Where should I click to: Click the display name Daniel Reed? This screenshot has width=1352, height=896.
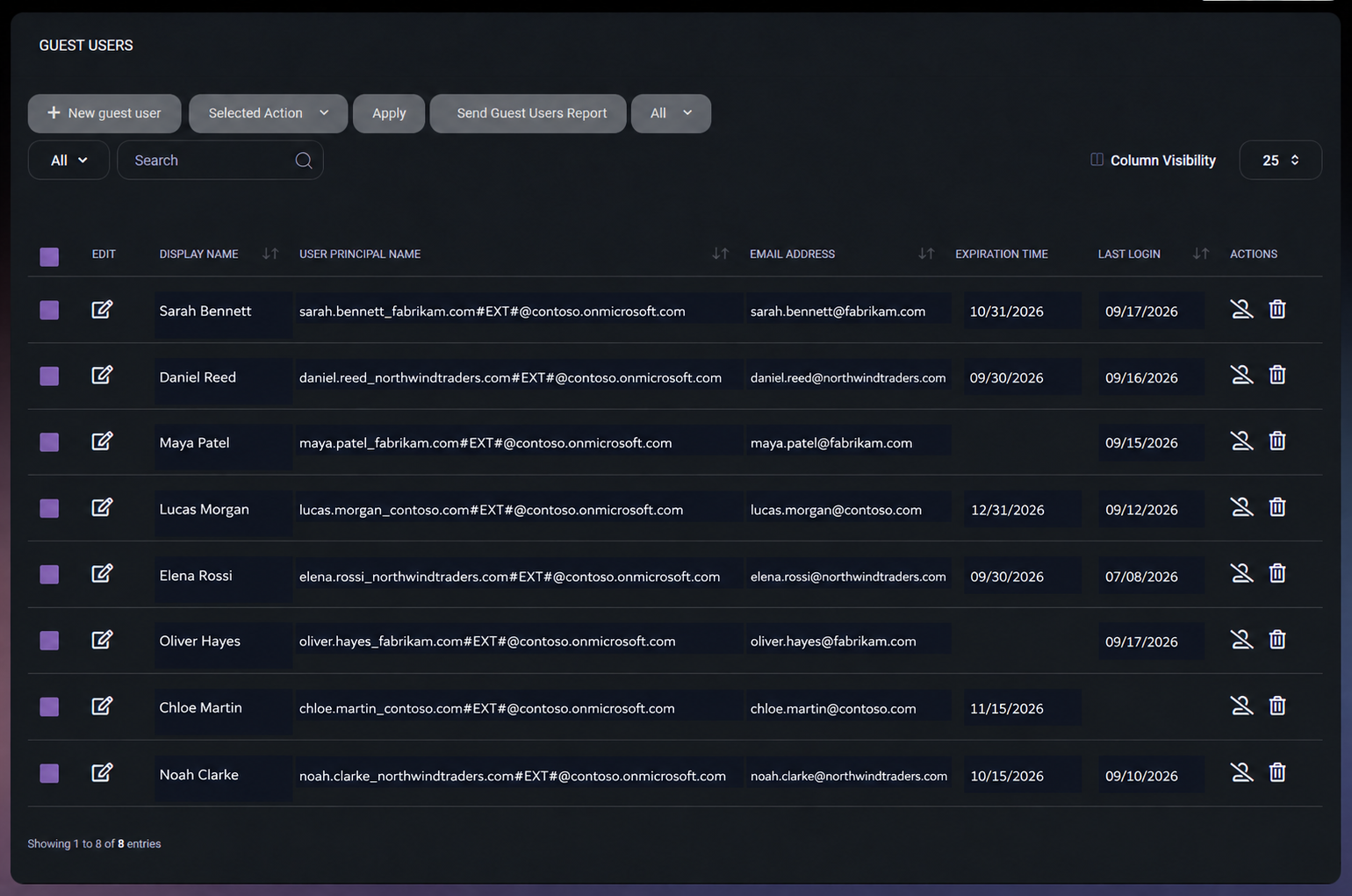198,377
